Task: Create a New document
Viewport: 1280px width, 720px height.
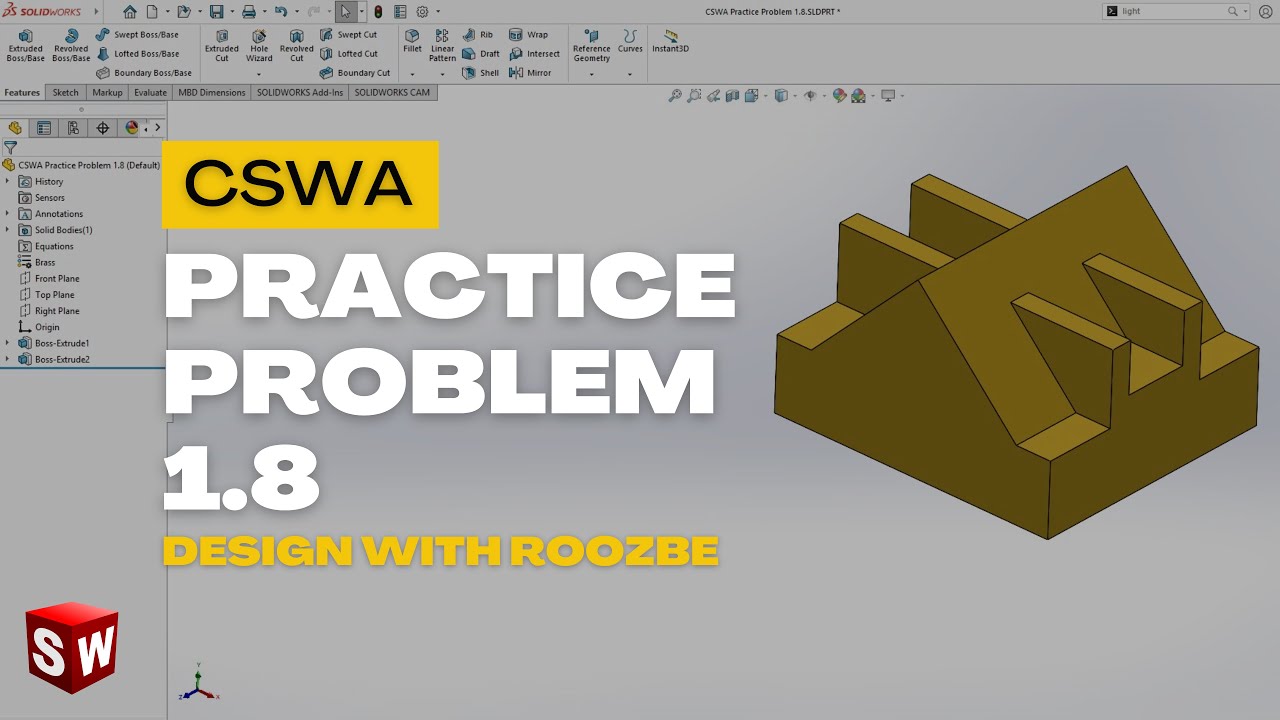Action: point(152,12)
